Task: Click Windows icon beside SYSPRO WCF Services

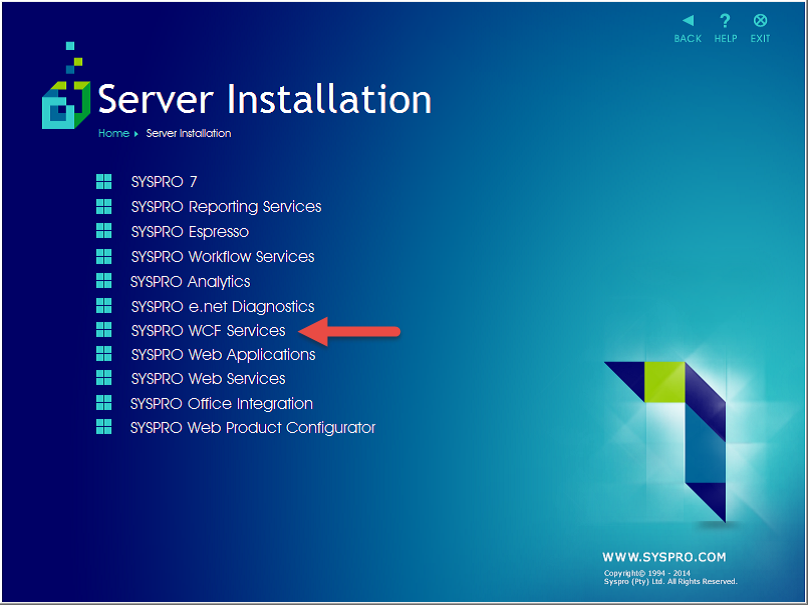Action: 104,330
